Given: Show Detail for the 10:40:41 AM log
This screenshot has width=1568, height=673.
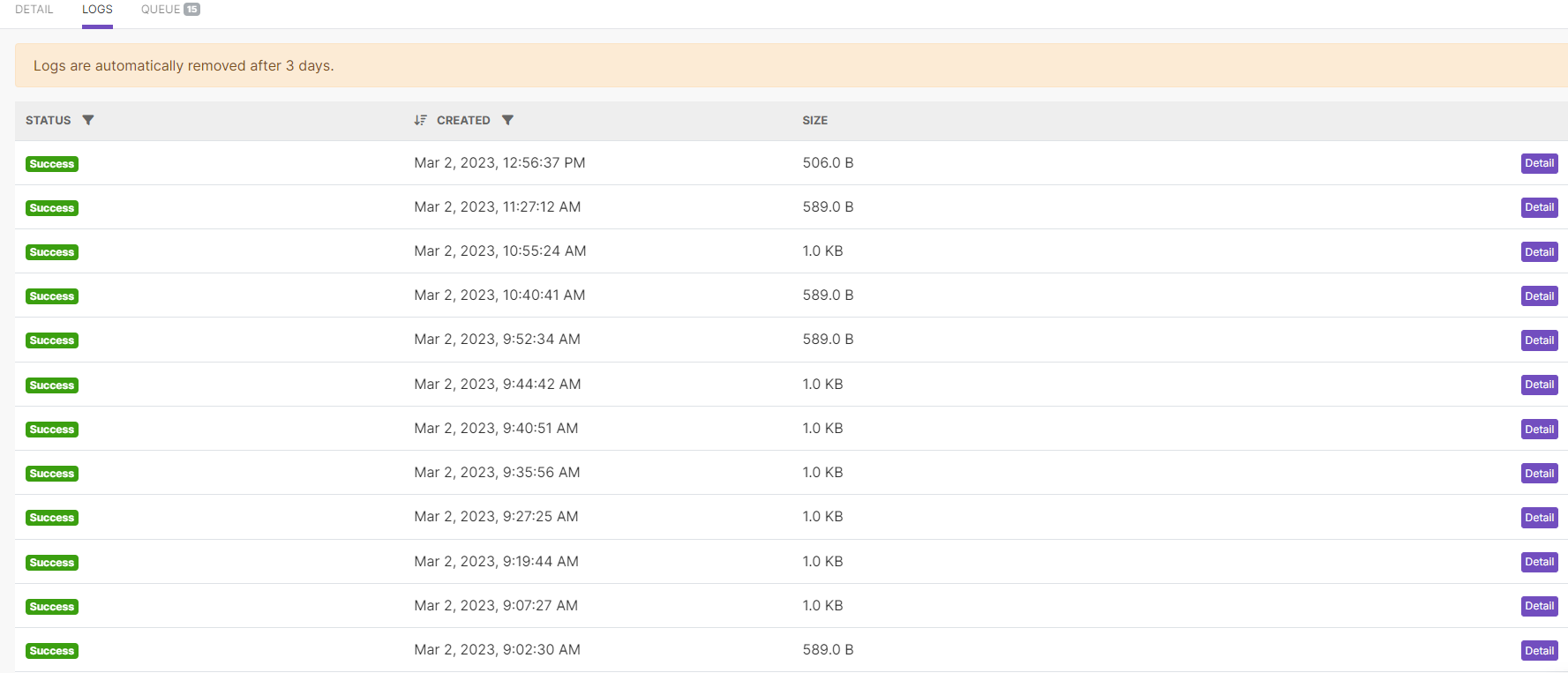Looking at the screenshot, I should pyautogui.click(x=1539, y=296).
